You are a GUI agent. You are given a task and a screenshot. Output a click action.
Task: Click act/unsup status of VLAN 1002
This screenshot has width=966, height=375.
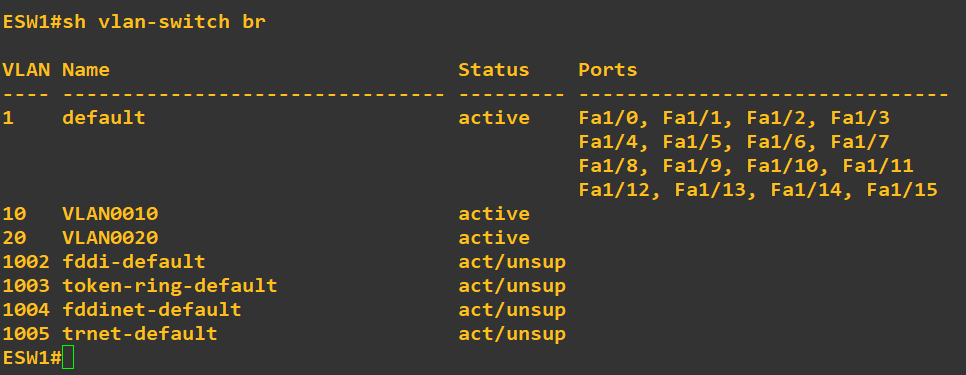tap(512, 262)
